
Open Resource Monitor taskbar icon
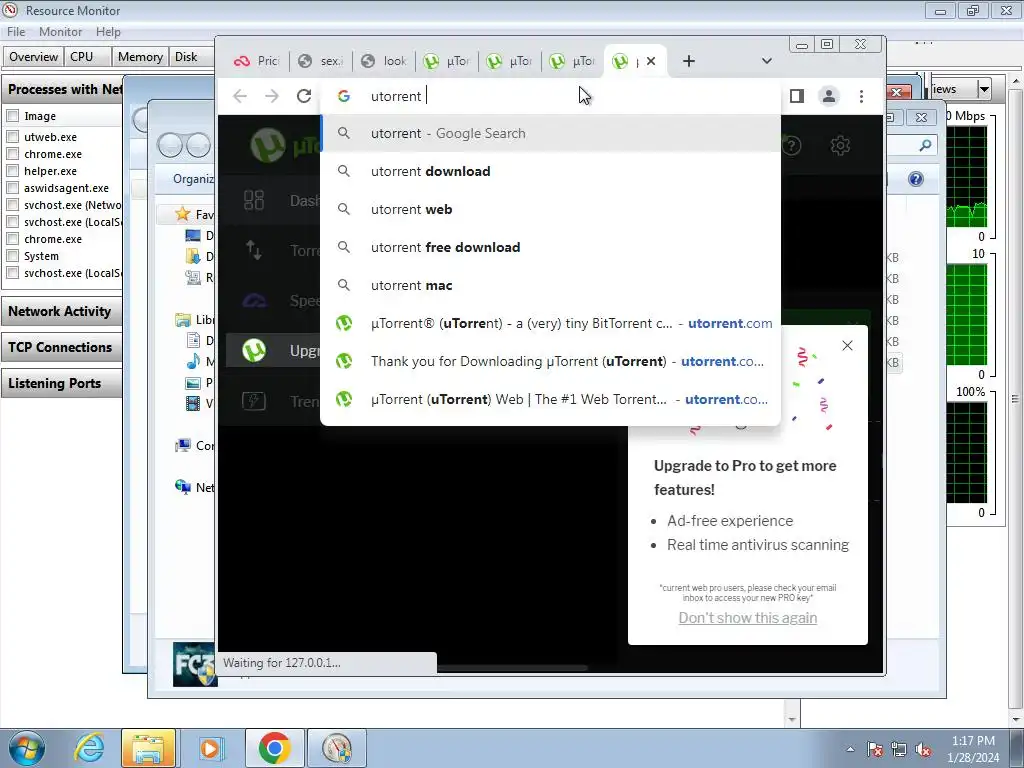(336, 748)
